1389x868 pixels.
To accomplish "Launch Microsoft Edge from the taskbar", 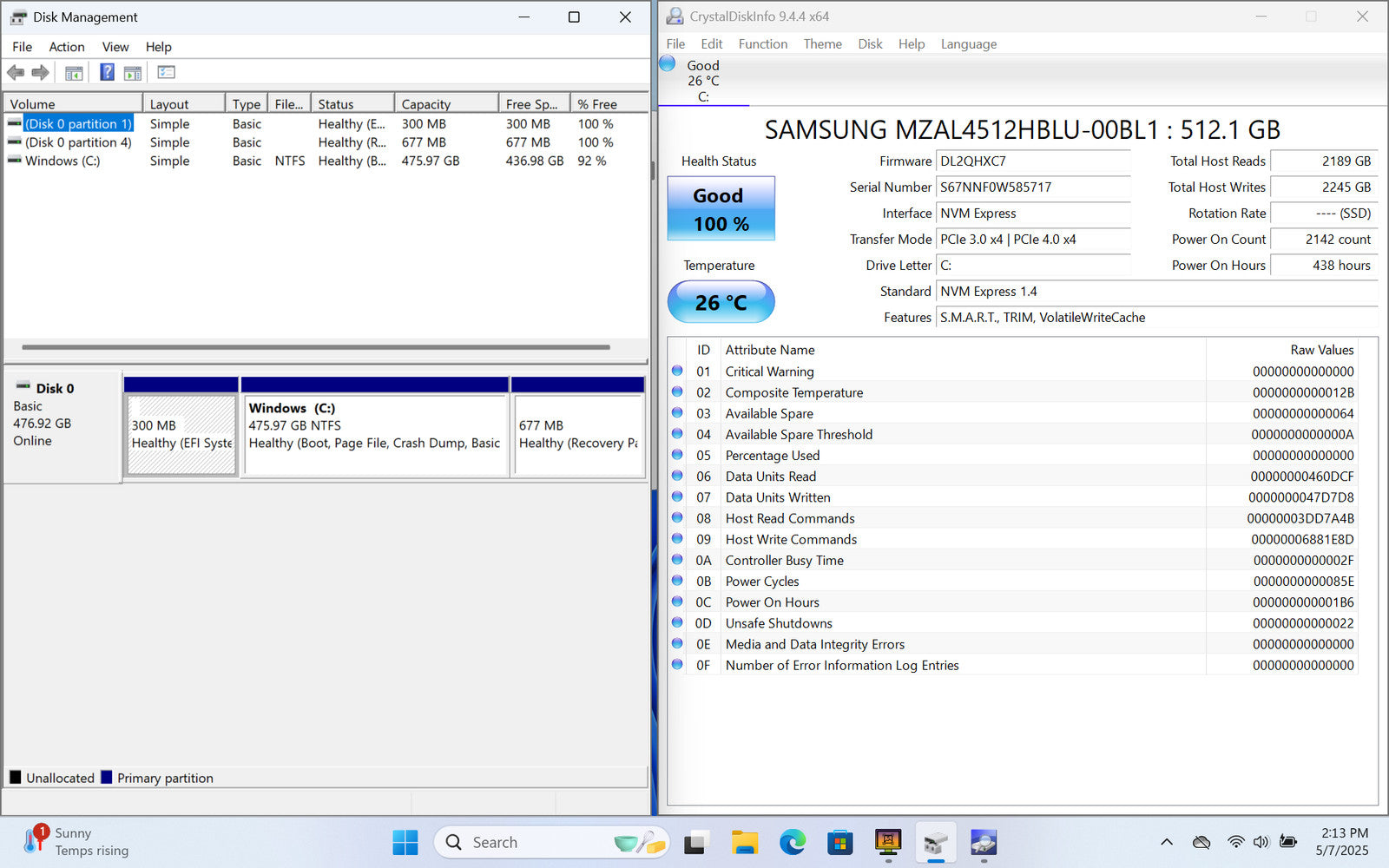I will pos(793,842).
